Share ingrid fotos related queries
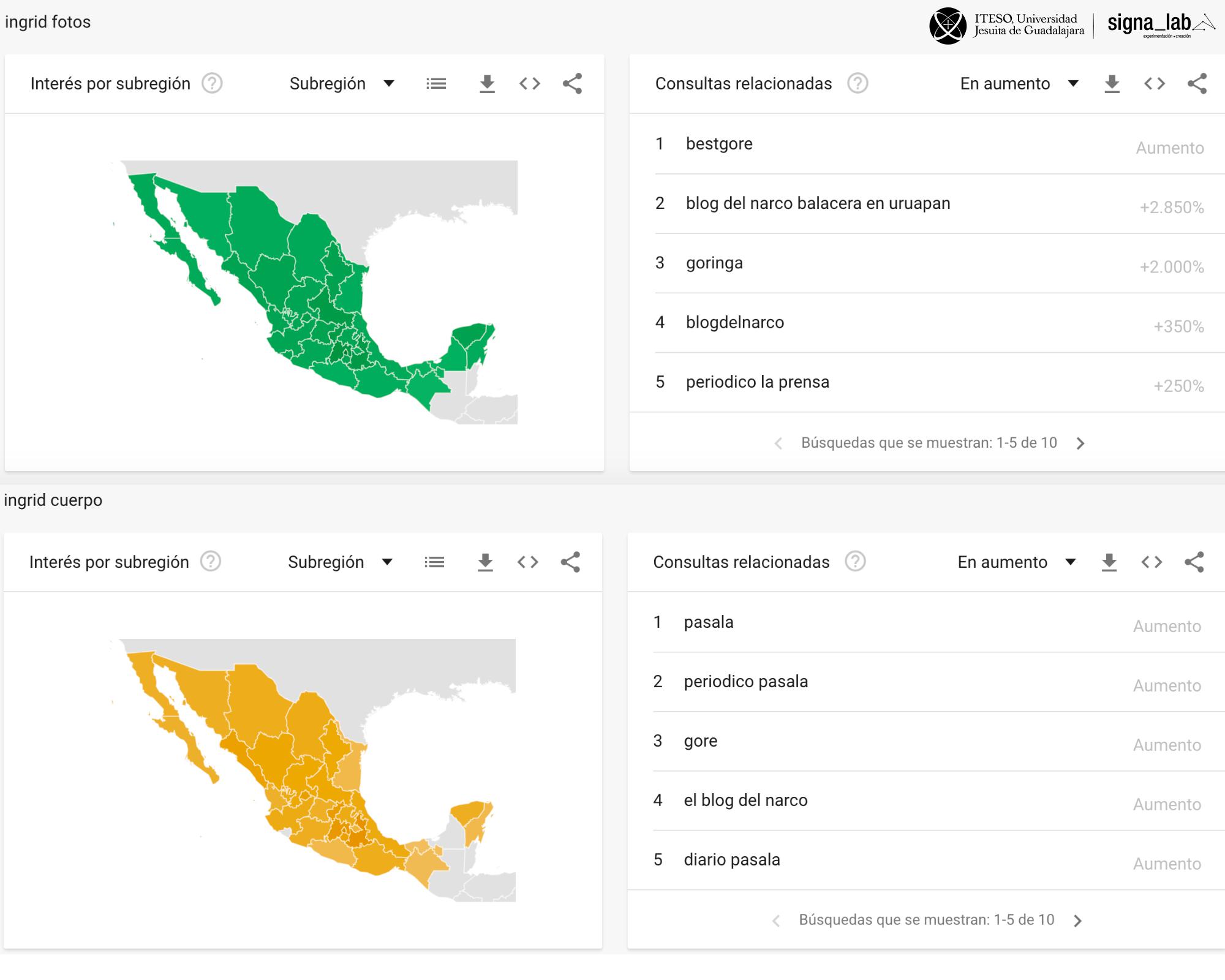The height and width of the screenshot is (980, 1225). coord(1197,83)
